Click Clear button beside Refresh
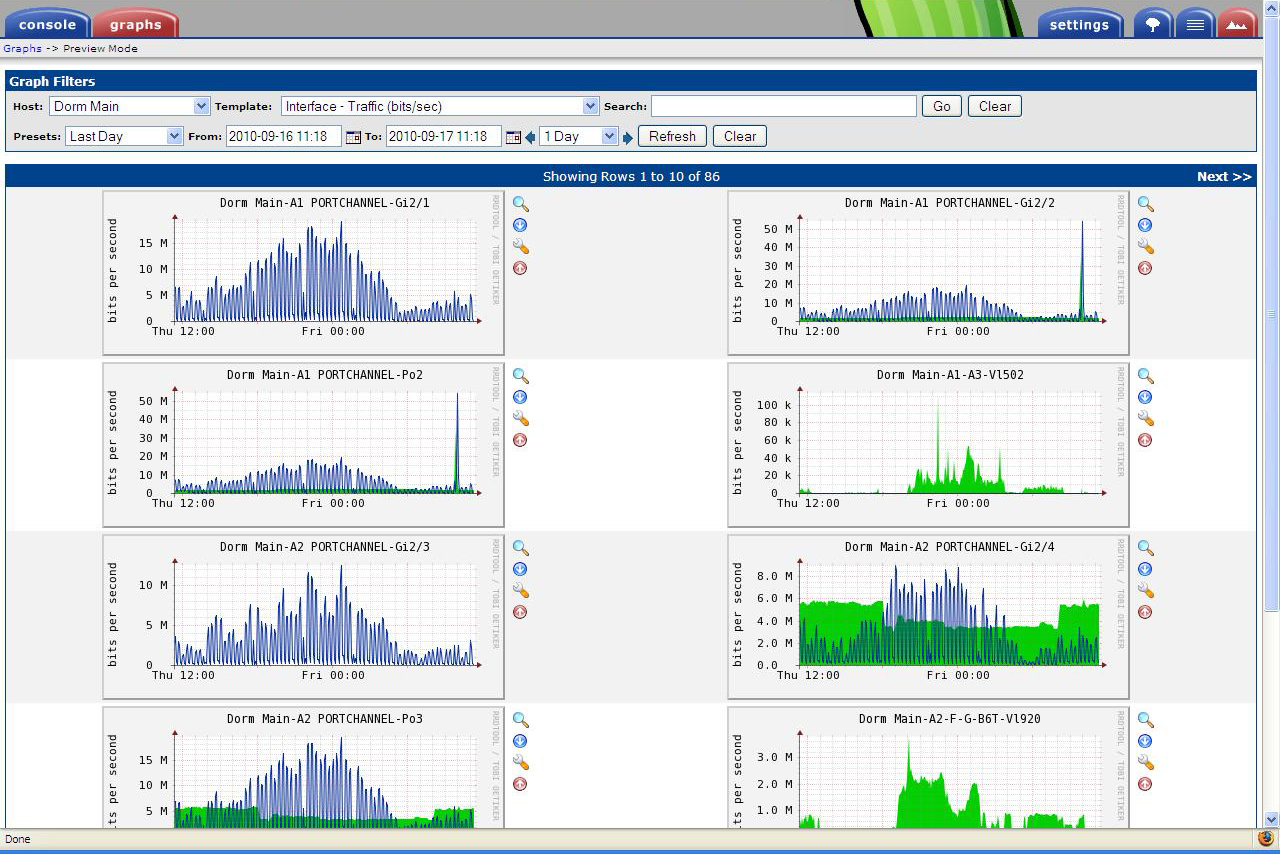Image resolution: width=1280 pixels, height=854 pixels. click(740, 136)
